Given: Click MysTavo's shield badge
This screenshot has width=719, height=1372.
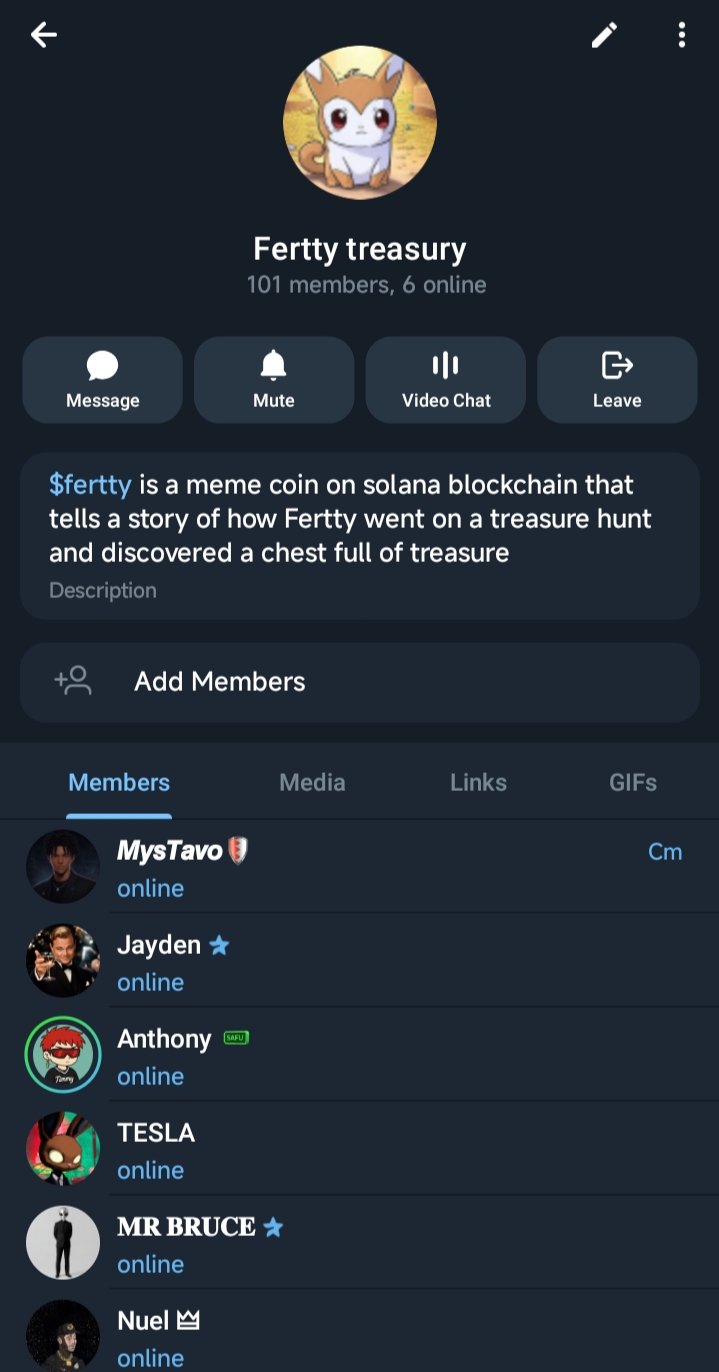Looking at the screenshot, I should click(238, 851).
